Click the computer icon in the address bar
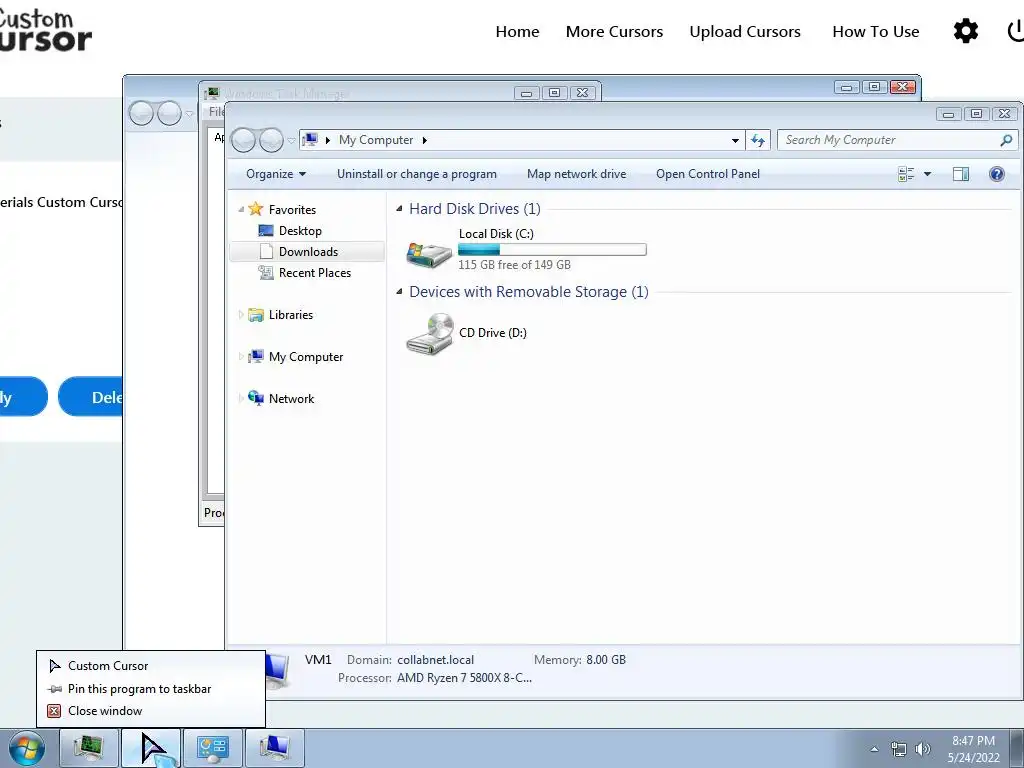The height and width of the screenshot is (768, 1024). coord(310,140)
